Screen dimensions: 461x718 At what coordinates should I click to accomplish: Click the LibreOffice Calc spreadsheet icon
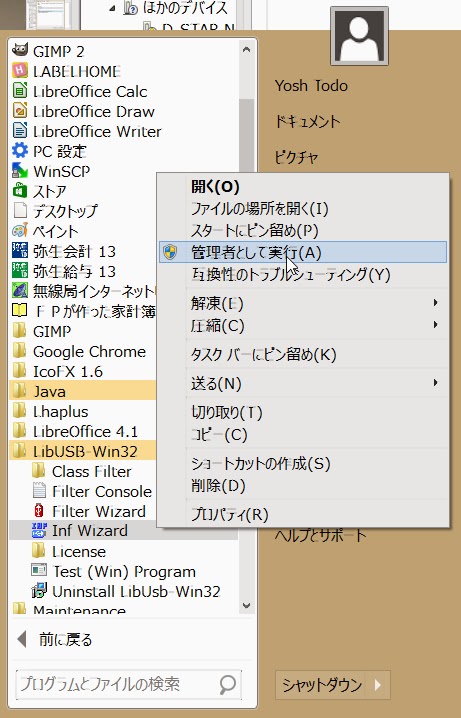click(x=20, y=91)
